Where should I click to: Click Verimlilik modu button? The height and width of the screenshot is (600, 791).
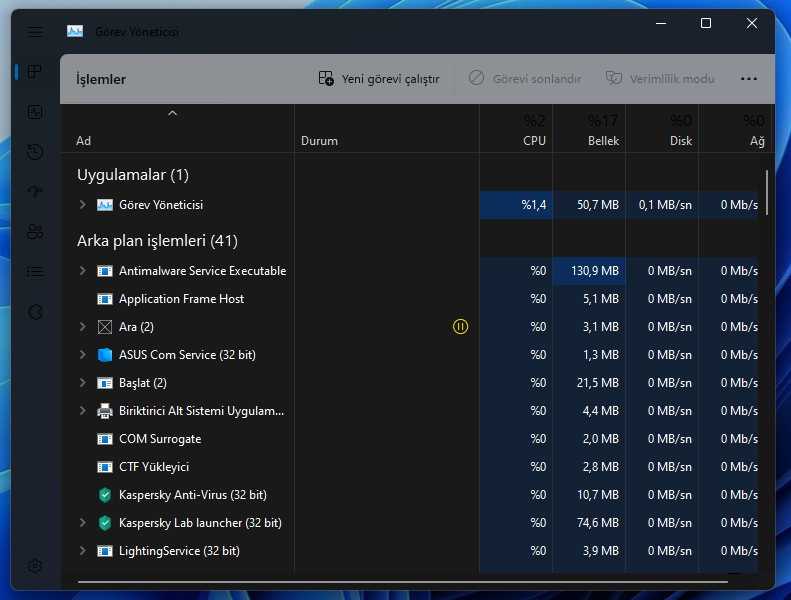pos(660,79)
